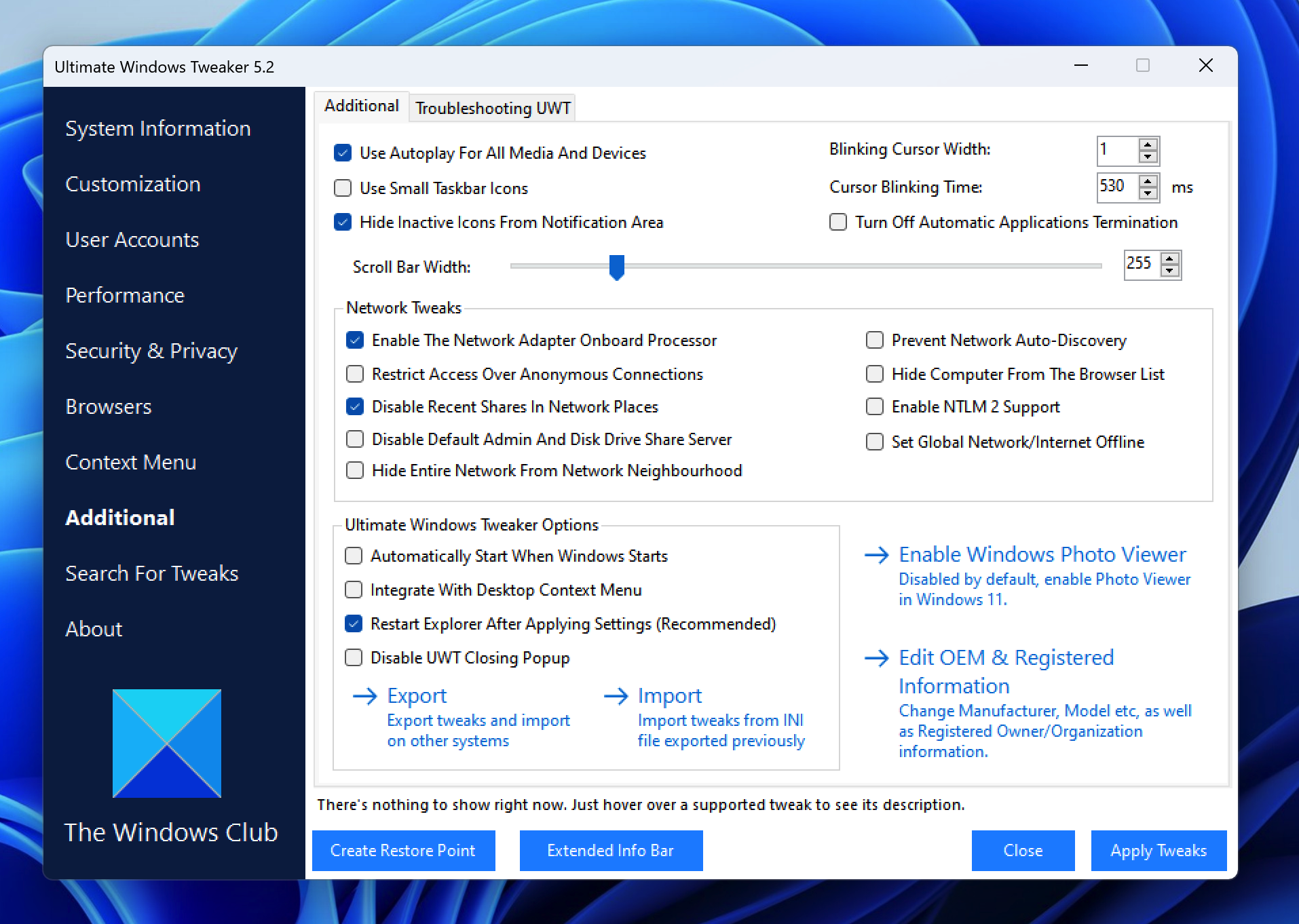
Task: Toggle Hide Inactive Icons From Notification Area
Action: (343, 222)
